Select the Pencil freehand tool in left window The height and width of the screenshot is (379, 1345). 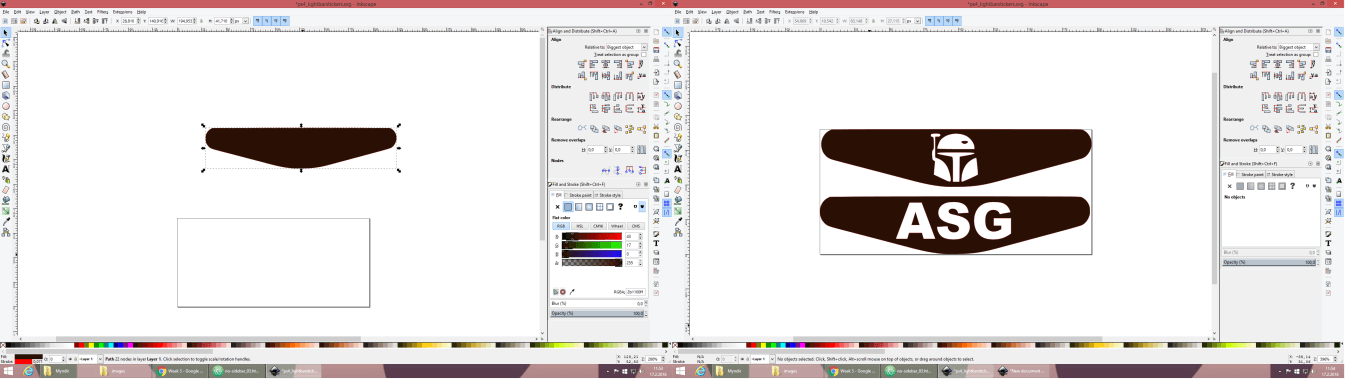(6, 137)
